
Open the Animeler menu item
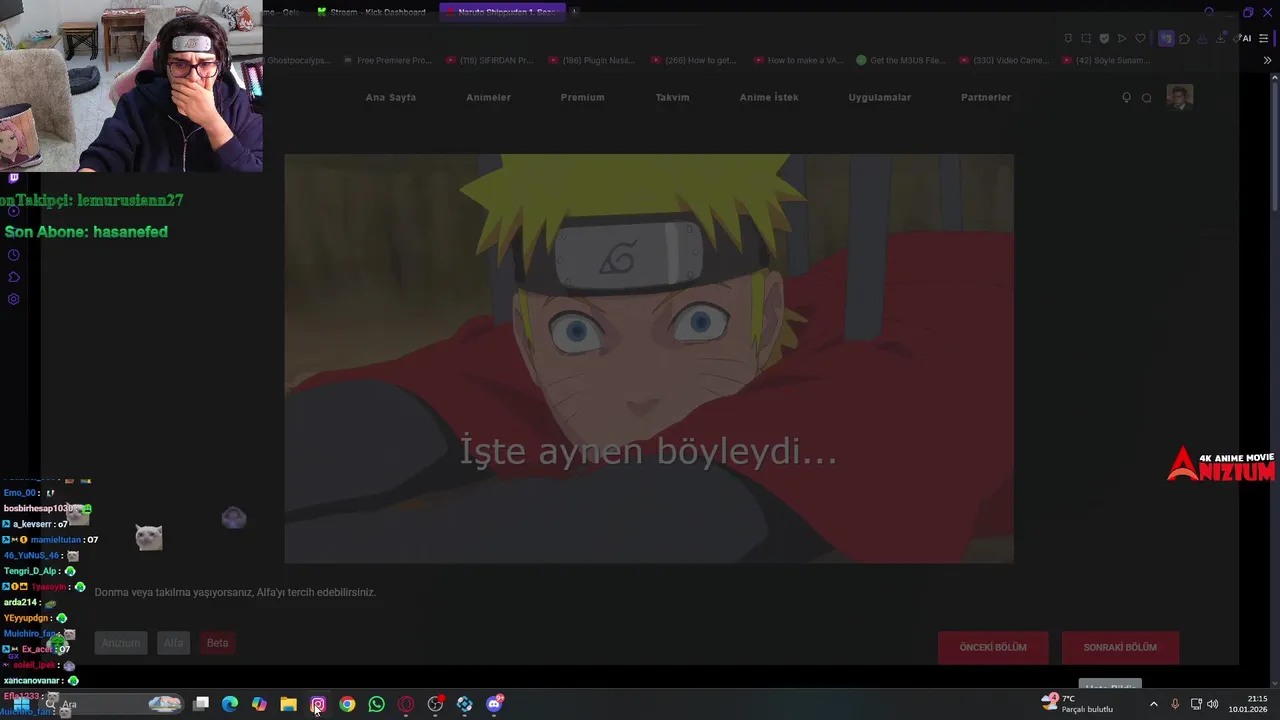click(x=488, y=97)
